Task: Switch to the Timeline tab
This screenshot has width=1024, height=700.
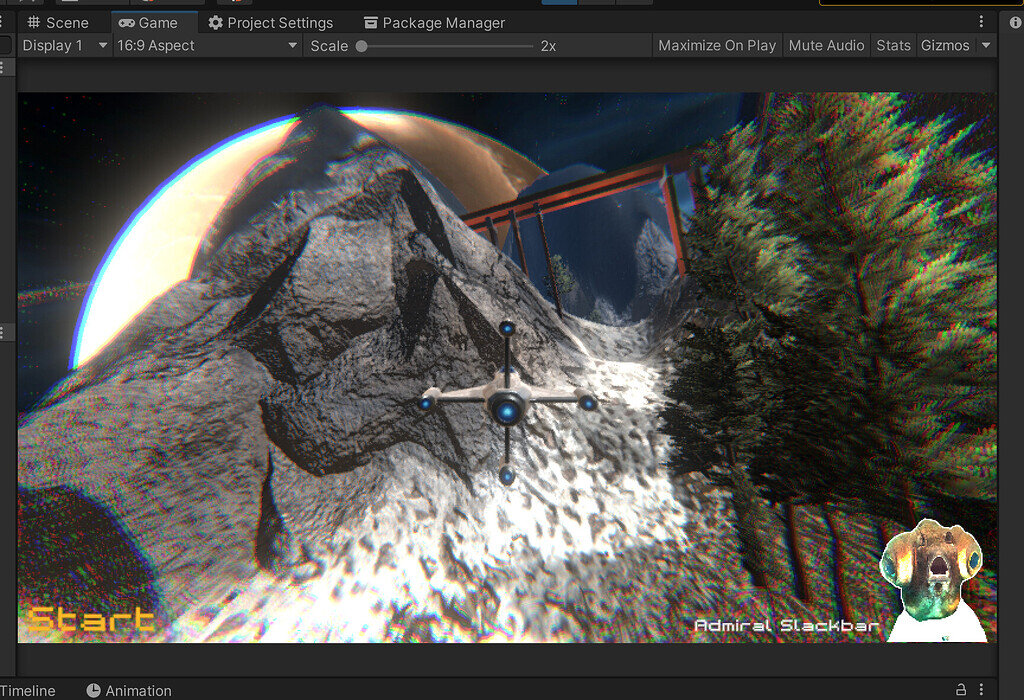Action: (28, 690)
